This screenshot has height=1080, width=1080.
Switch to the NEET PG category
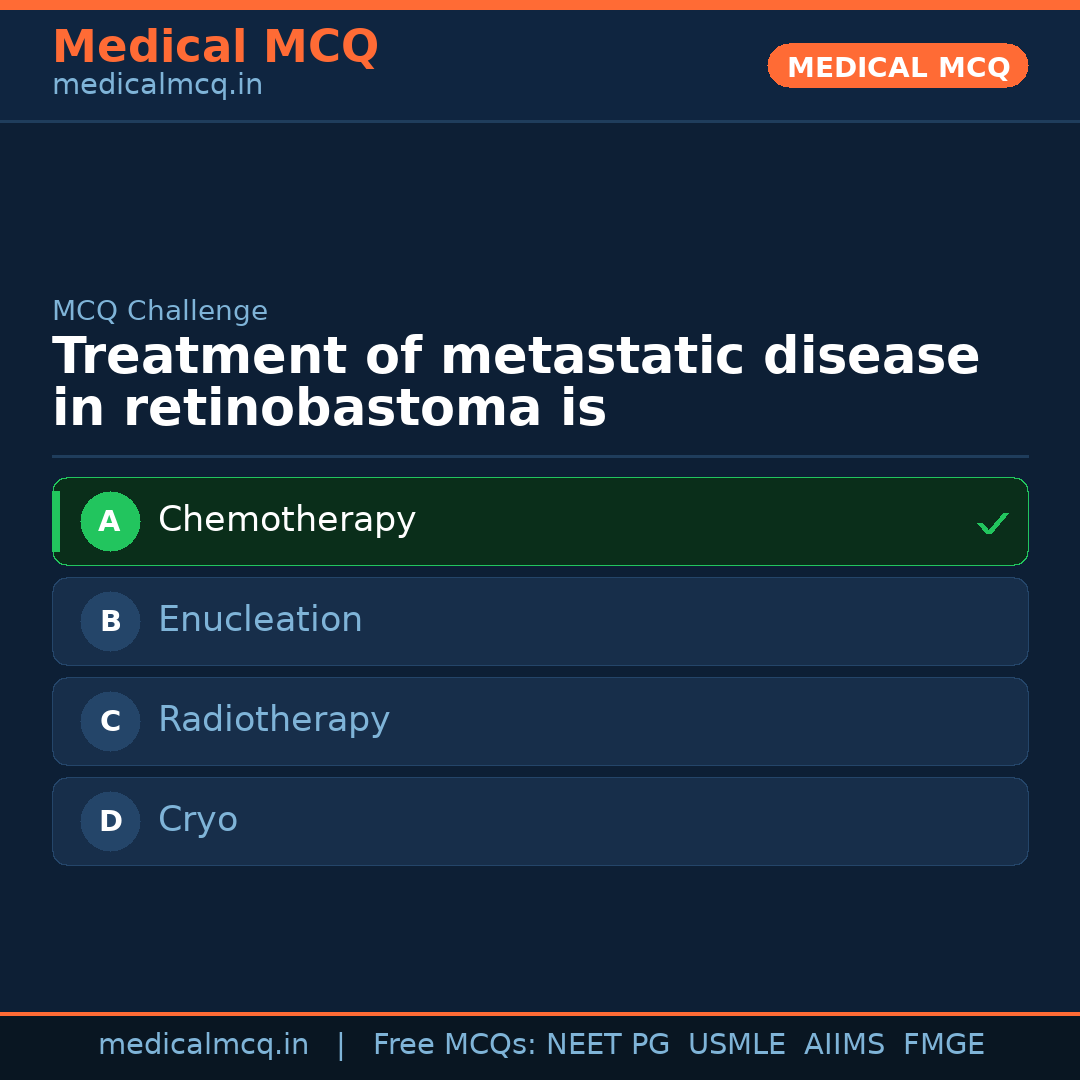point(607,1043)
